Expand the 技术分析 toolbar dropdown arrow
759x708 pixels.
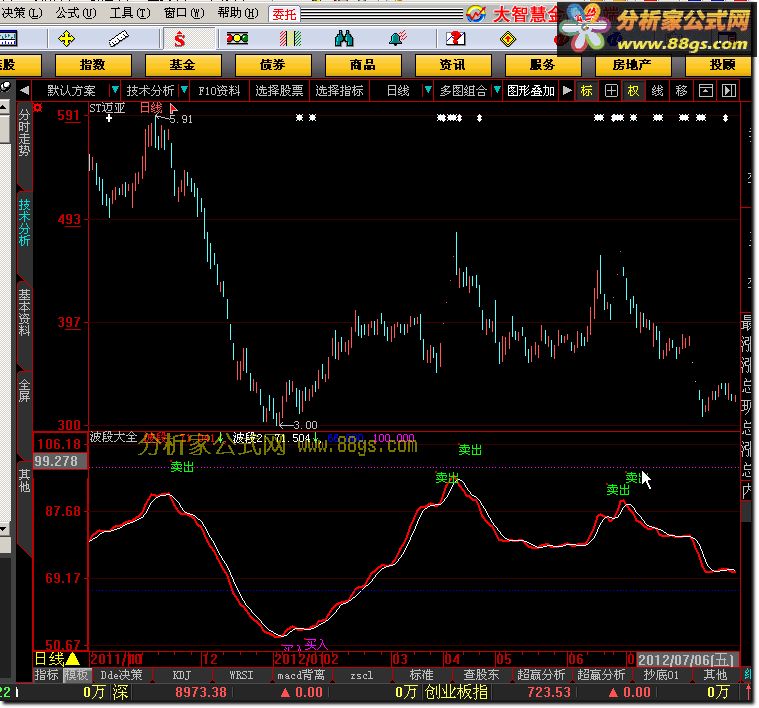pyautogui.click(x=184, y=90)
